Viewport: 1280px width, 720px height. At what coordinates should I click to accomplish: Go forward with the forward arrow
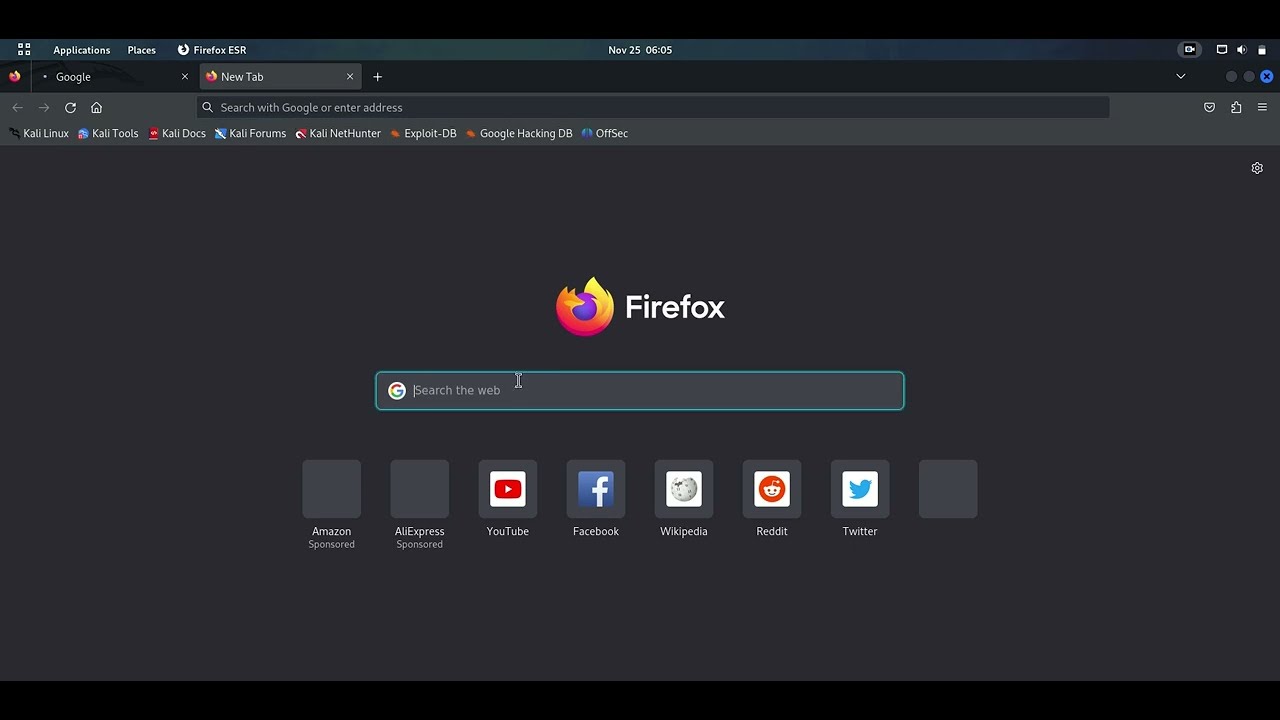44,107
